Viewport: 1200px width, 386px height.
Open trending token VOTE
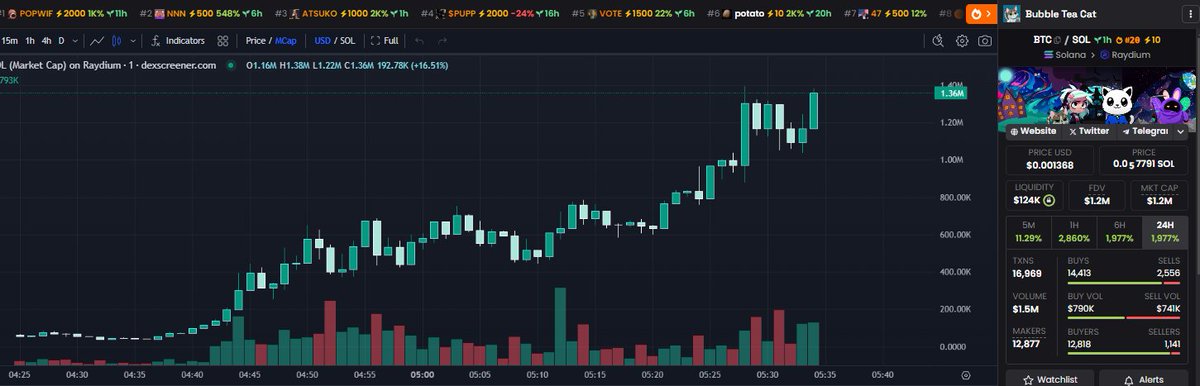click(634, 14)
